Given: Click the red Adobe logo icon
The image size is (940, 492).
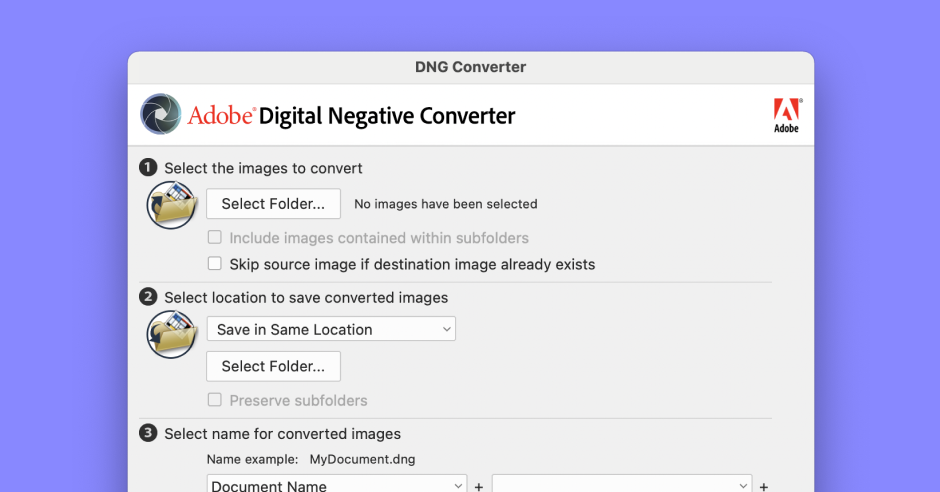Looking at the screenshot, I should pyautogui.click(x=787, y=115).
